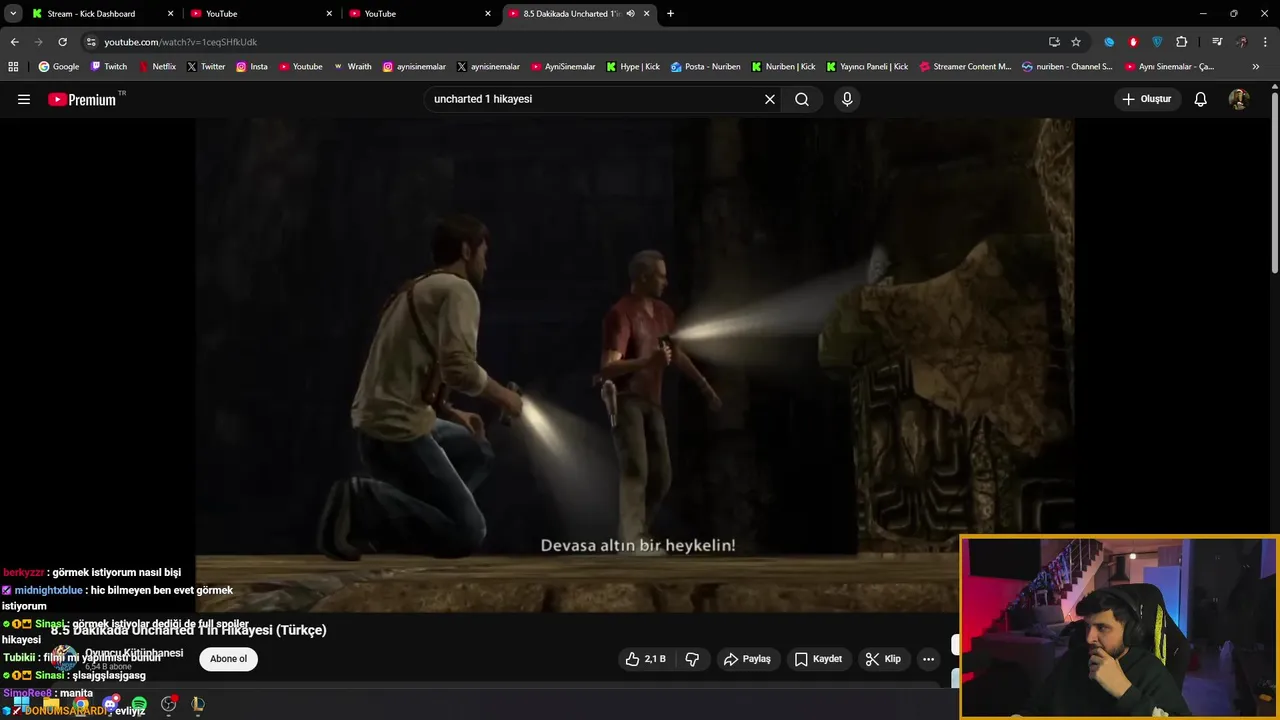
Task: Install or cast icon in address bar
Action: click(x=1054, y=42)
